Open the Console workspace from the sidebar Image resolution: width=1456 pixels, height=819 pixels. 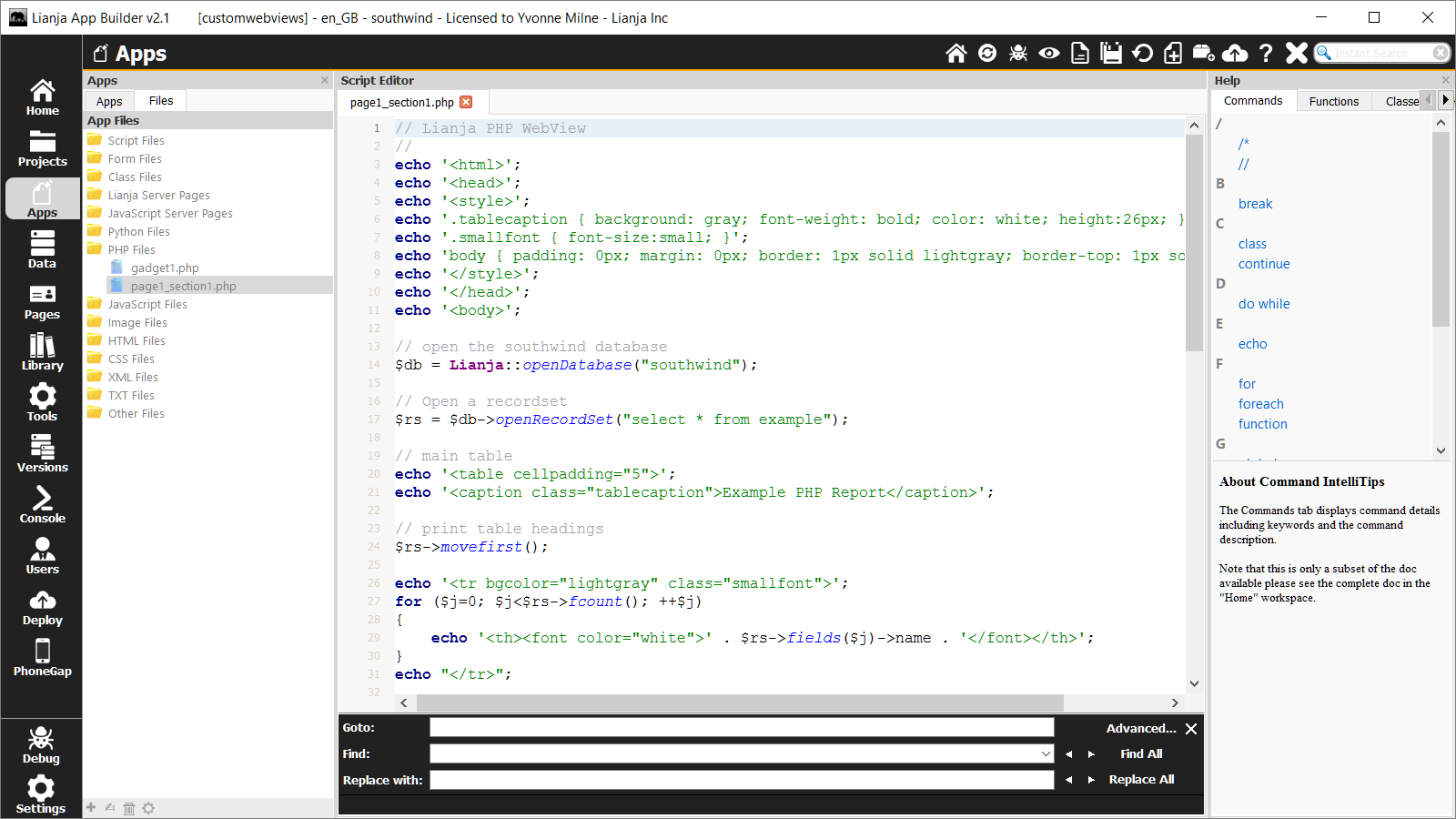click(x=42, y=504)
